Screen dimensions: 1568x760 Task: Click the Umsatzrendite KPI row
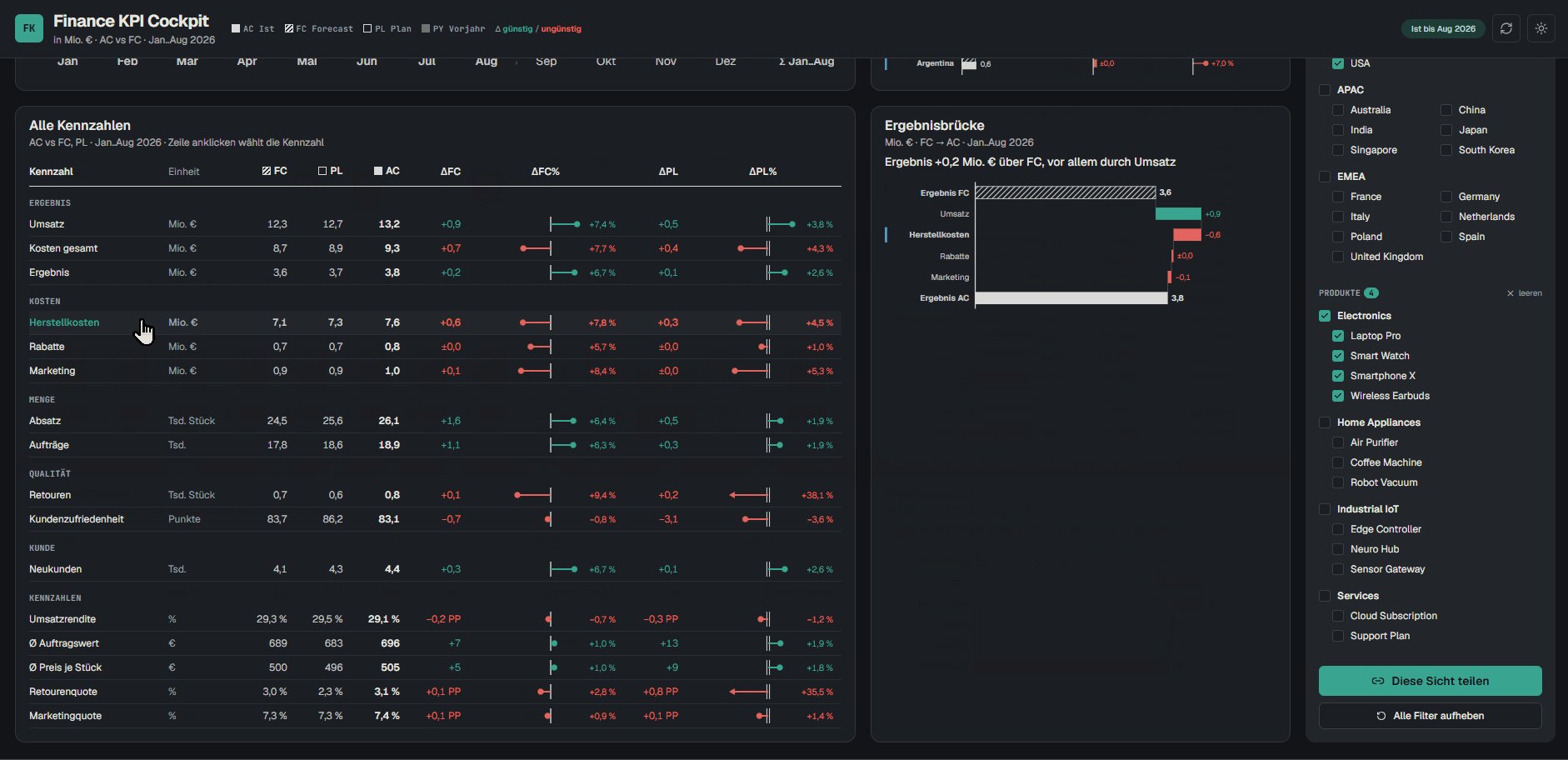click(435, 619)
